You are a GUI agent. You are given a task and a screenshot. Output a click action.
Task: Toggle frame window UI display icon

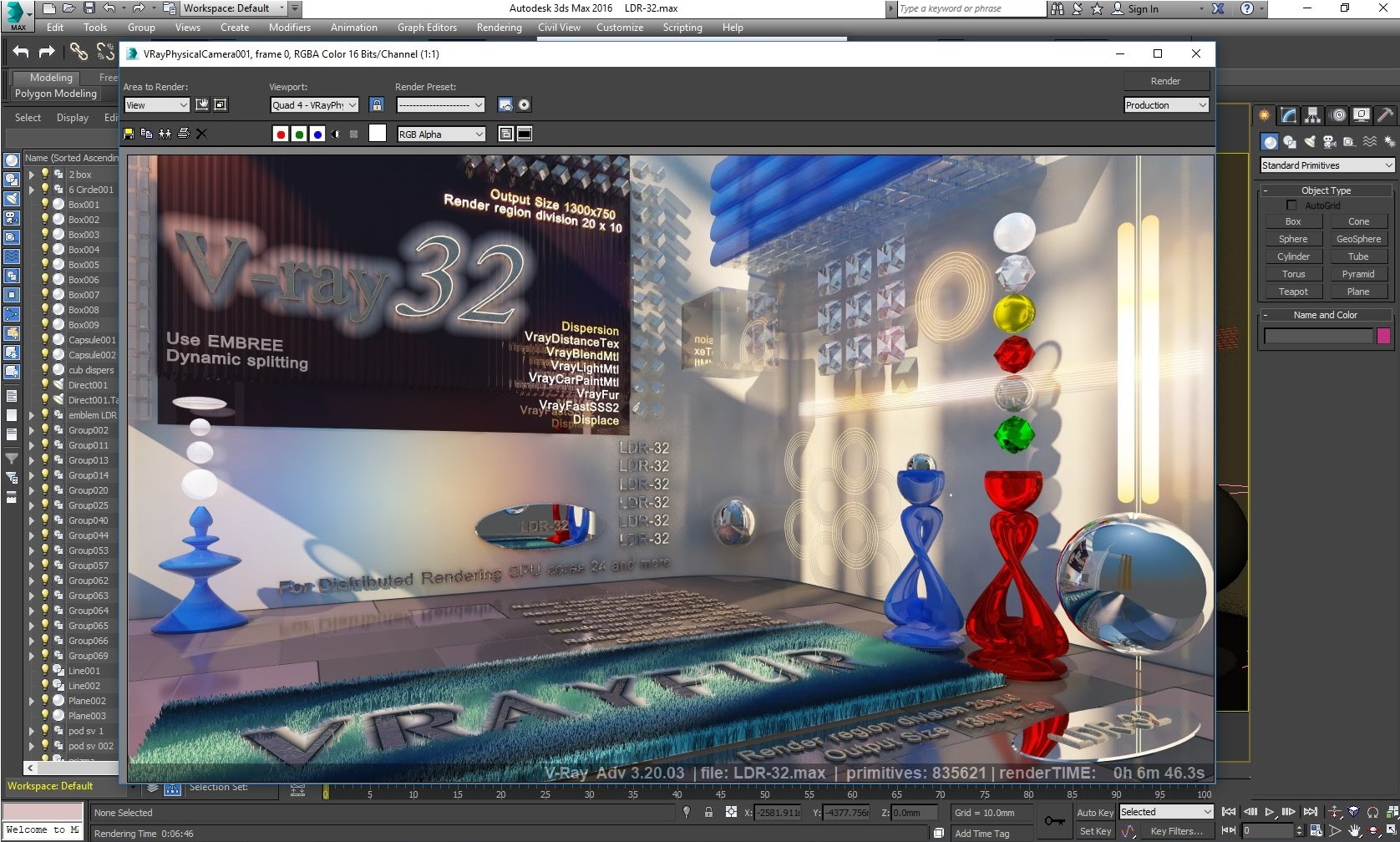coord(525,134)
